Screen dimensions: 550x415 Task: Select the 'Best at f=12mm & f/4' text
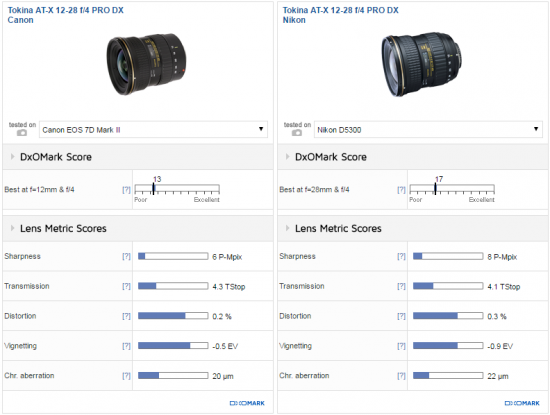[x=39, y=189]
